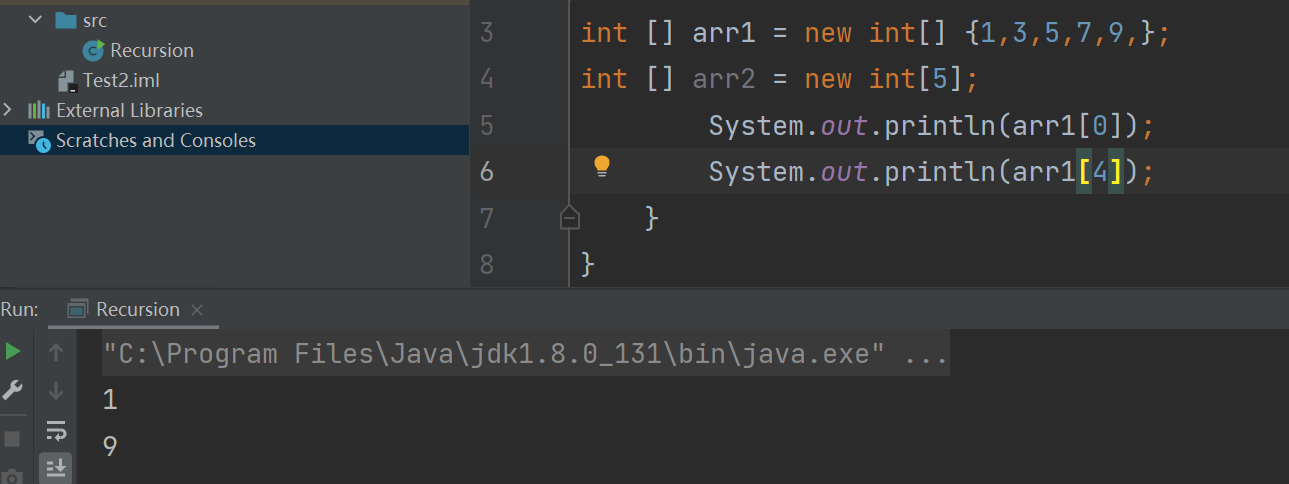Close the Recursion run tab
The height and width of the screenshot is (484, 1289).
click(197, 310)
